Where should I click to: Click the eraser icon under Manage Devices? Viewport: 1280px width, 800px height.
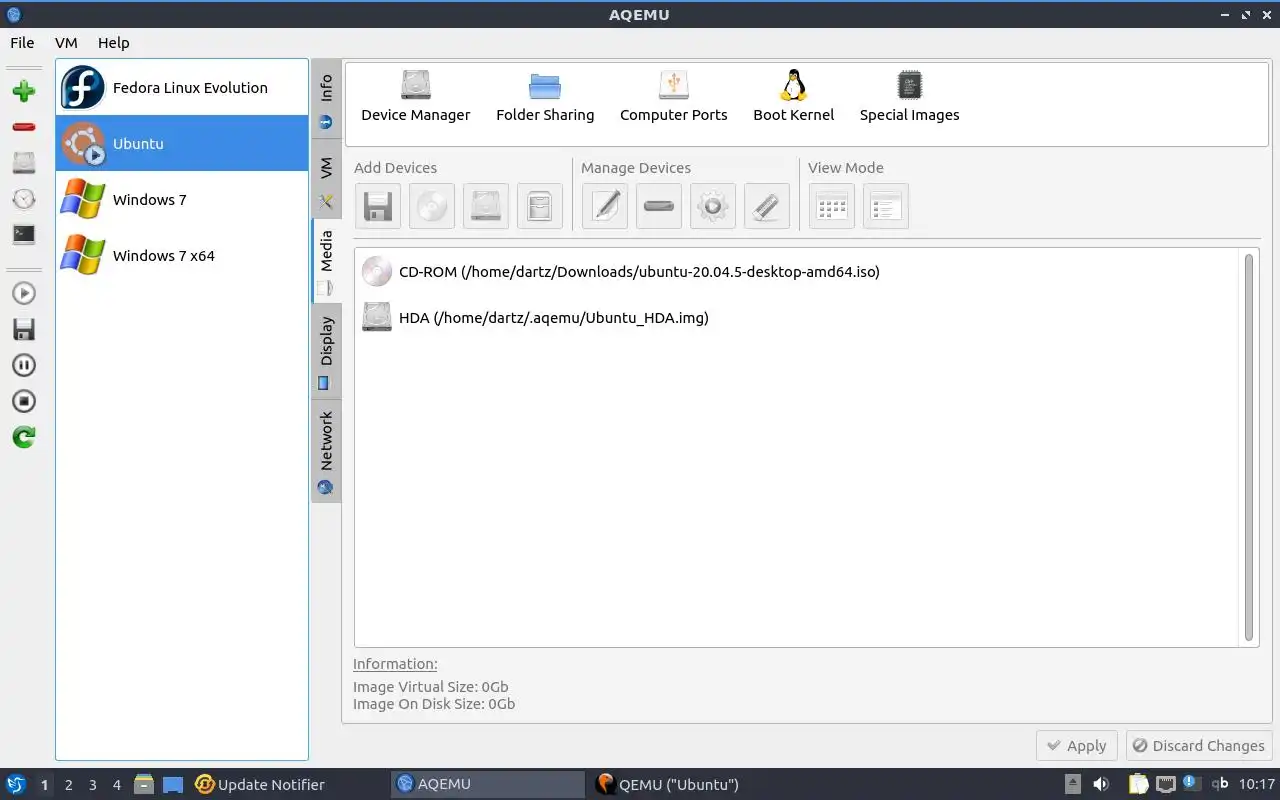[767, 206]
